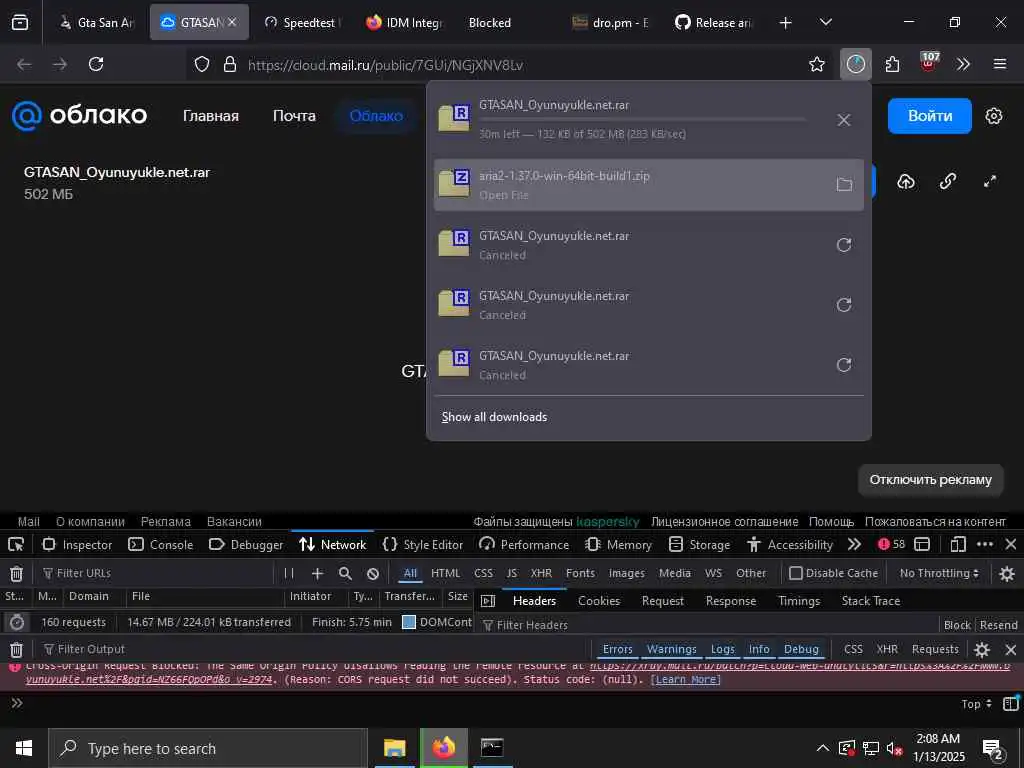The width and height of the screenshot is (1024, 768).
Task: Click the uBlock icon showing 107
Action: pos(929,63)
